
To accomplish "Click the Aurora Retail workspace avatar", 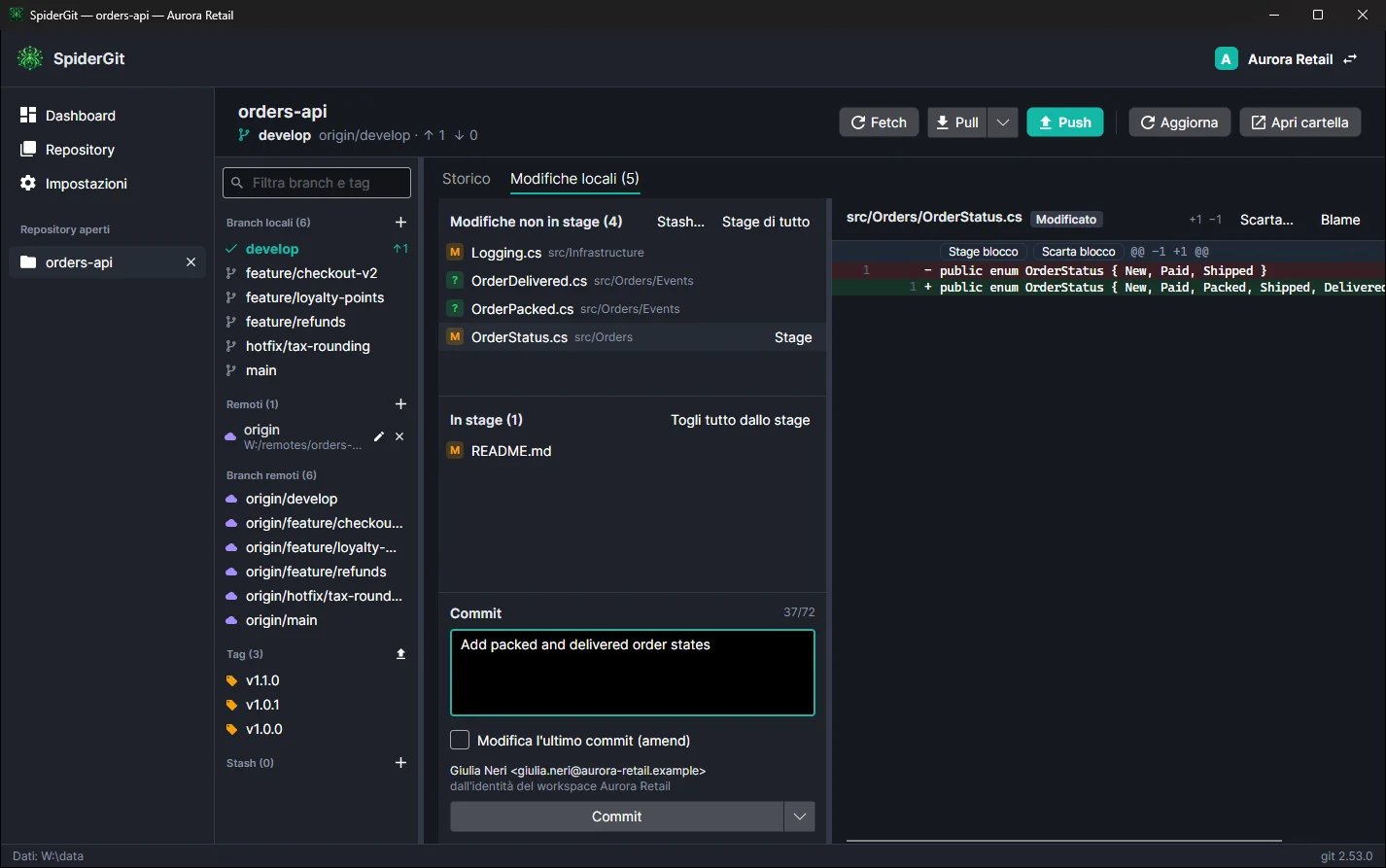I will (1226, 59).
